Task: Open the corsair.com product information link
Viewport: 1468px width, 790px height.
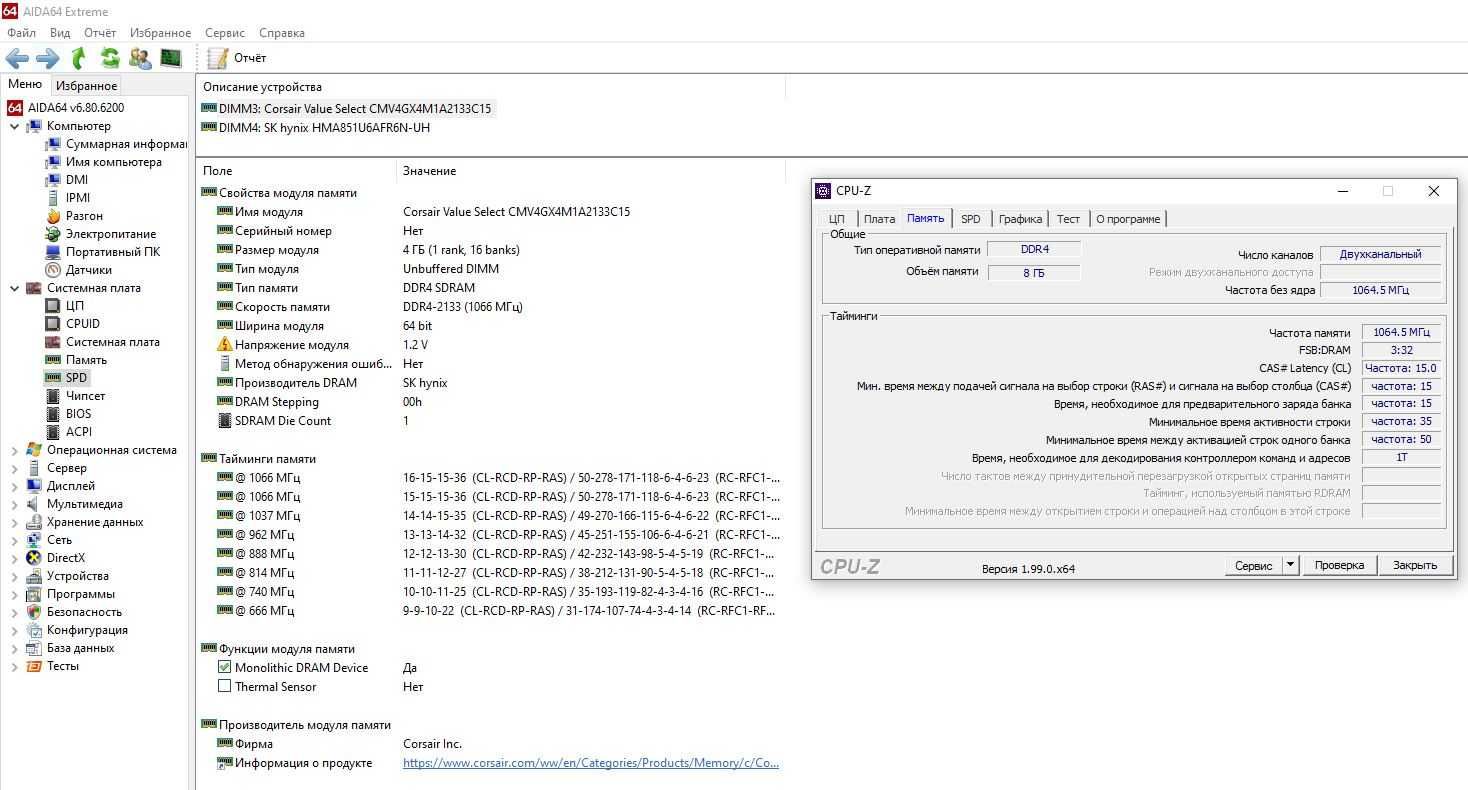Action: tap(591, 763)
